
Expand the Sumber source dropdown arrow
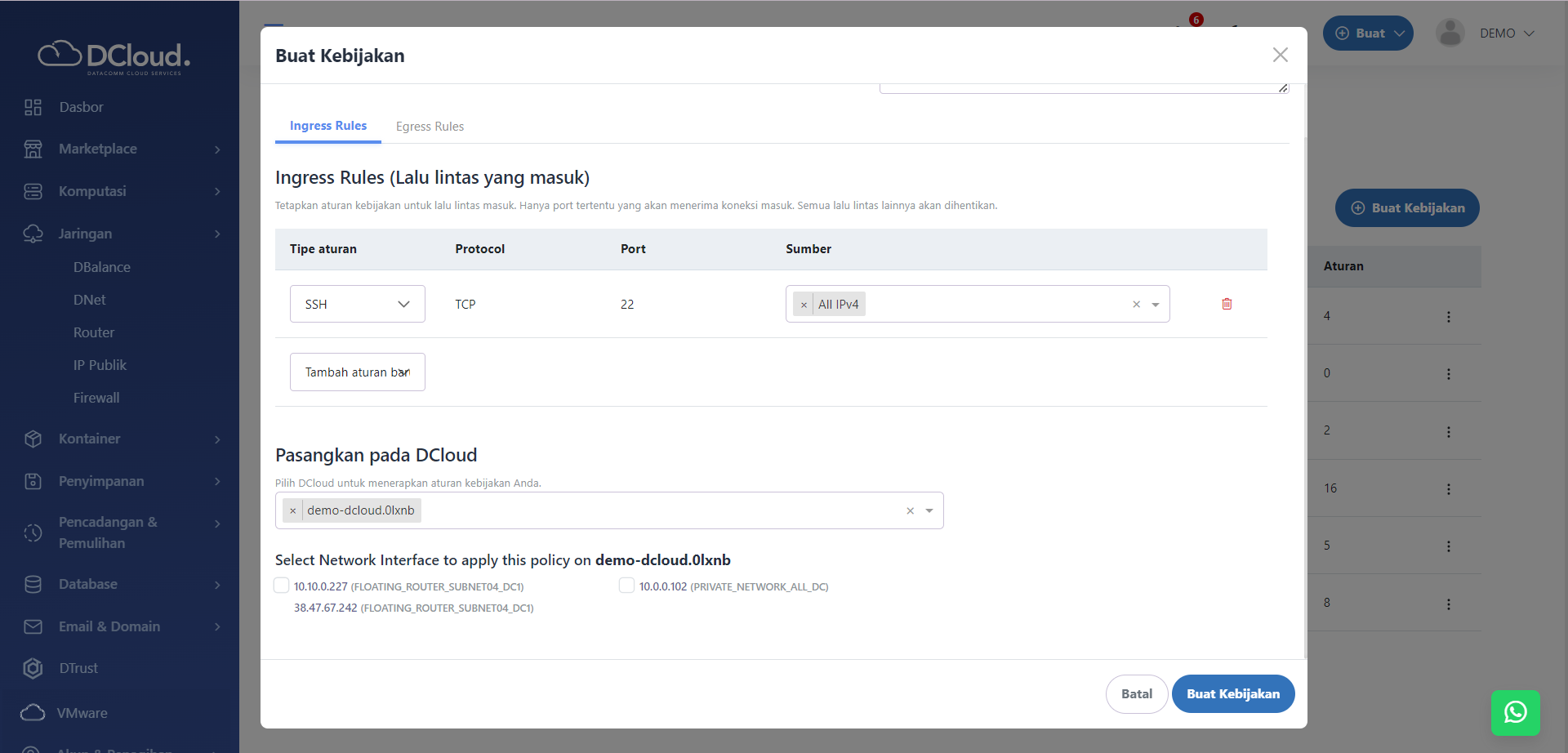(1156, 305)
